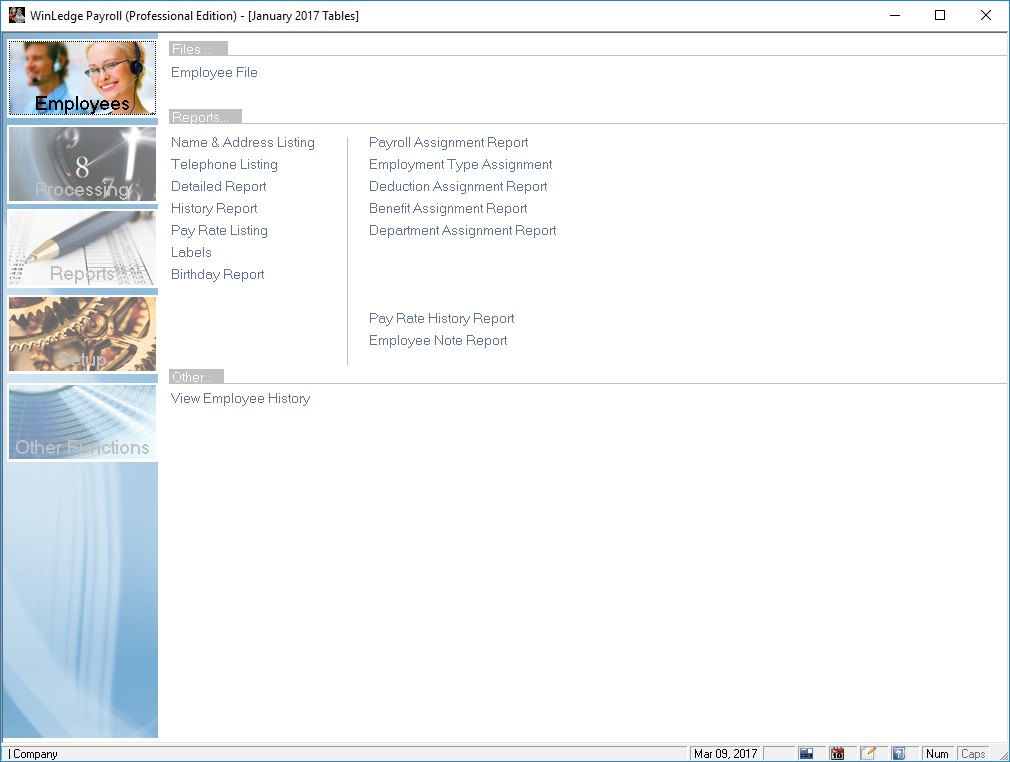Open the Employees section tile
This screenshot has width=1010, height=762.
pos(82,78)
